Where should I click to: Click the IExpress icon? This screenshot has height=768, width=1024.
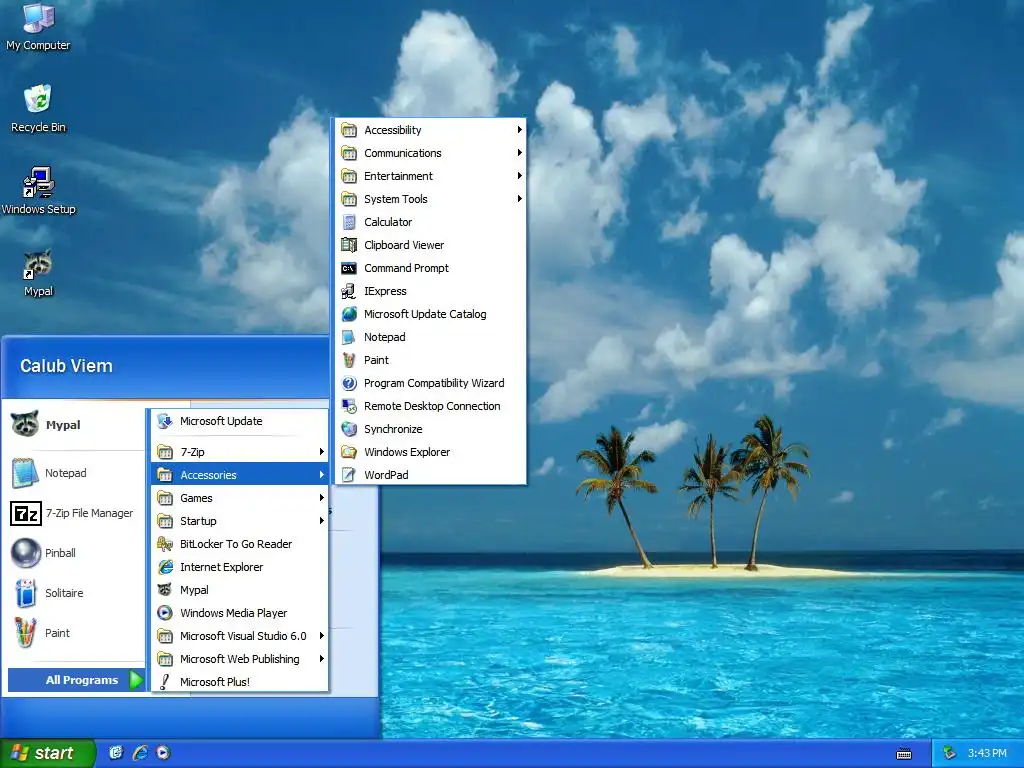click(349, 291)
